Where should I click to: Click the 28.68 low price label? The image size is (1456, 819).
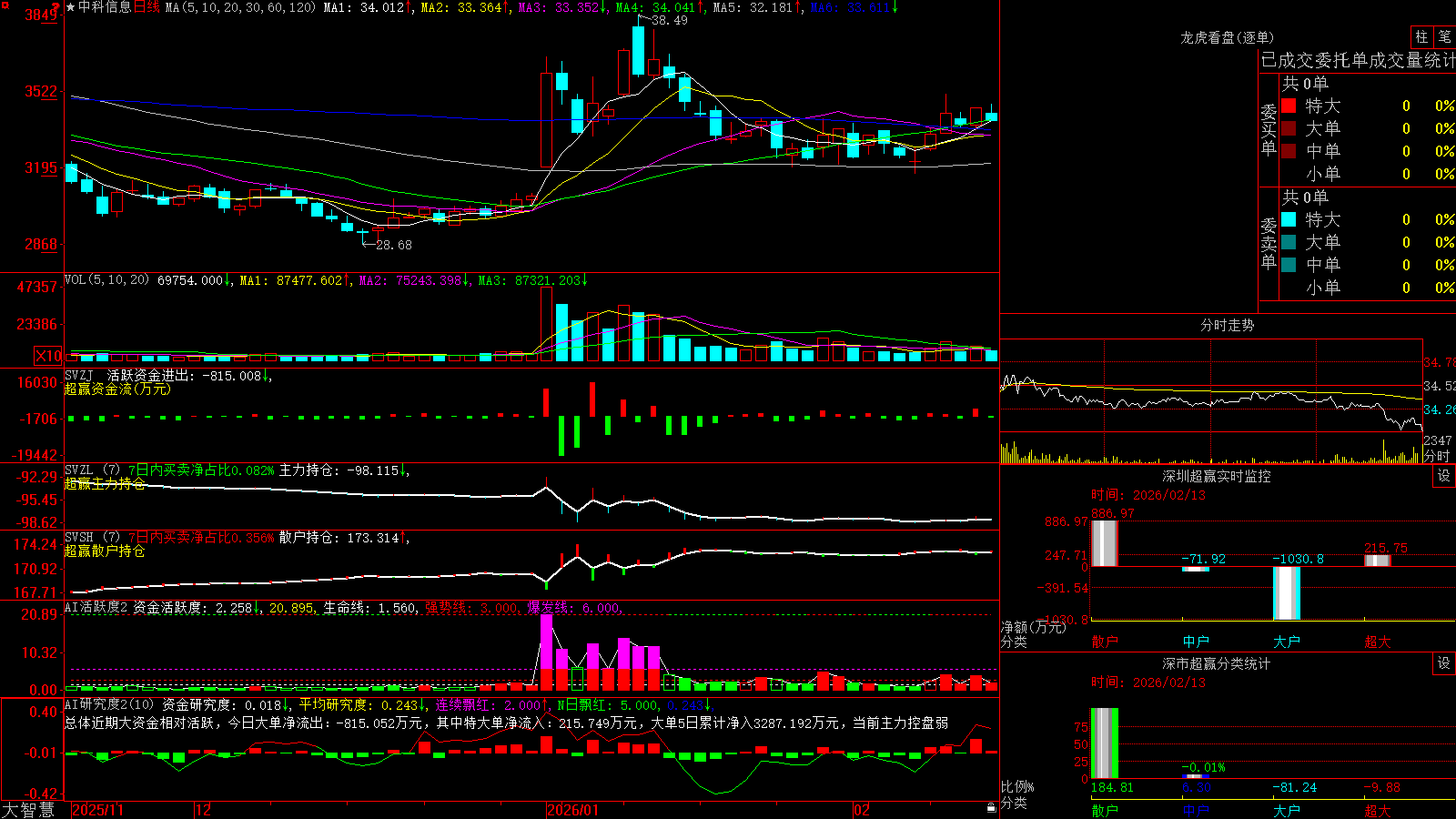click(x=394, y=245)
